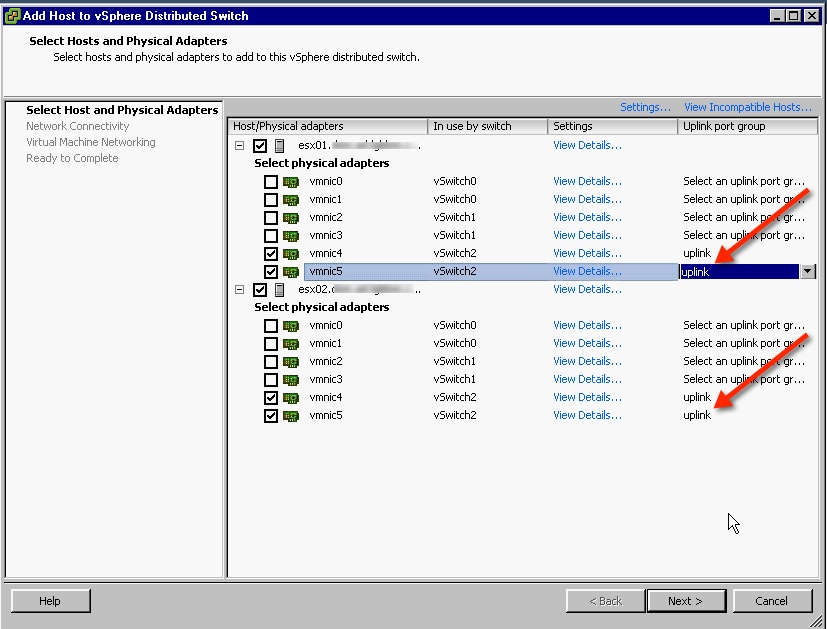The image size is (827, 629).
Task: Open View Details for esx01 host
Action: coord(587,146)
